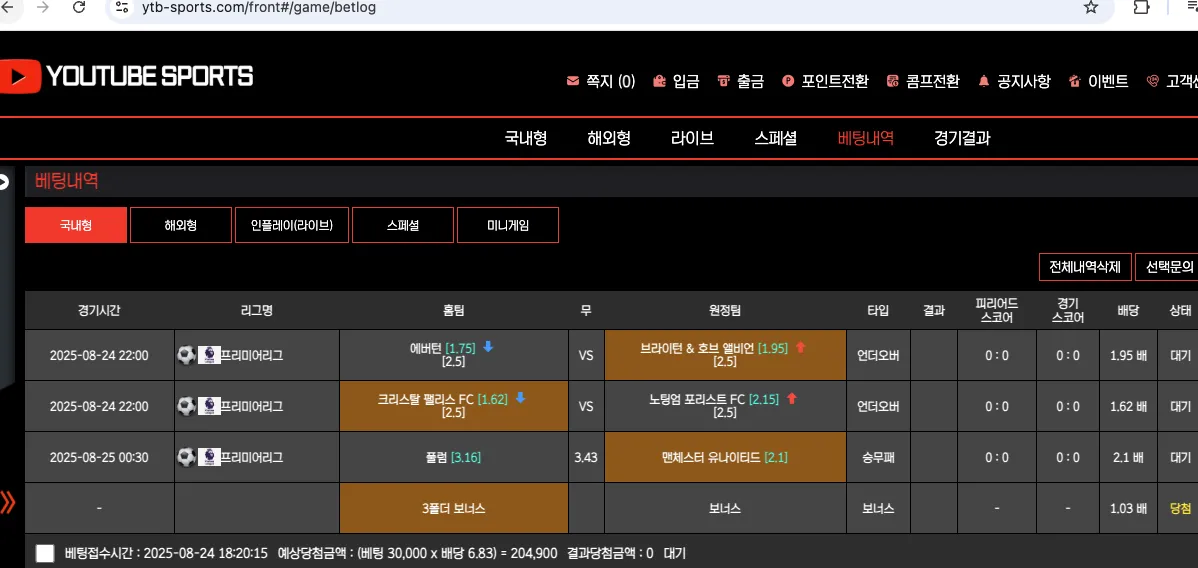This screenshot has height=568, width=1198.
Task: Click the browser address bar URL
Action: 258,8
